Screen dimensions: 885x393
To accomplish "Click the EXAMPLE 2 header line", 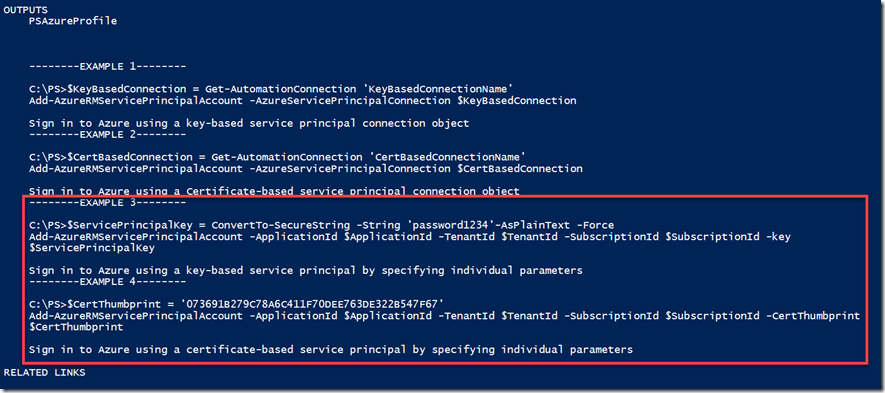I will pyautogui.click(x=108, y=134).
